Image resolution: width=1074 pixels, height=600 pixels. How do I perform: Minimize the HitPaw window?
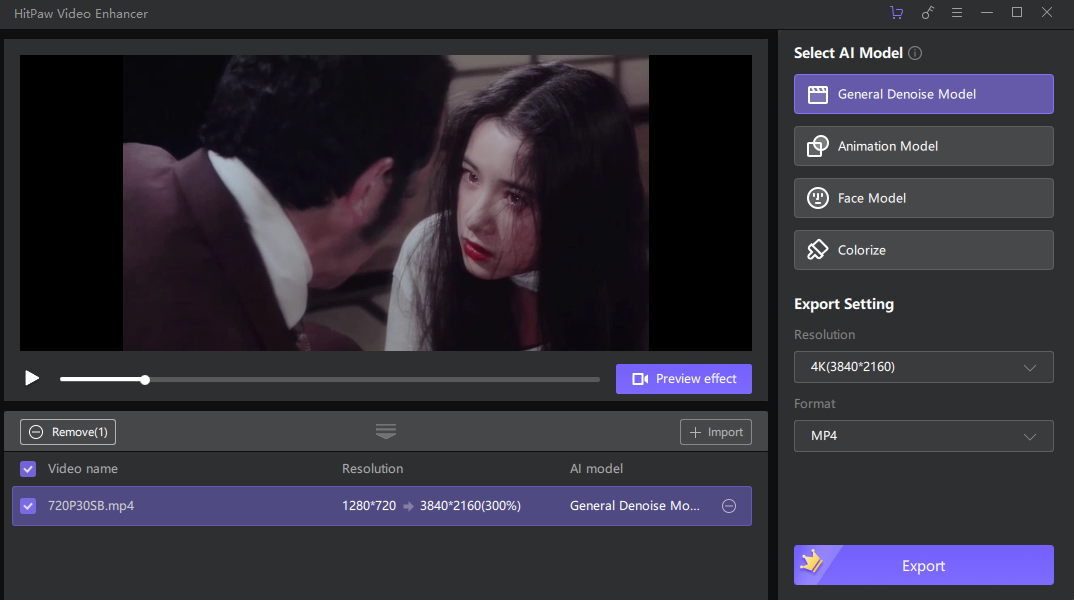(x=987, y=12)
